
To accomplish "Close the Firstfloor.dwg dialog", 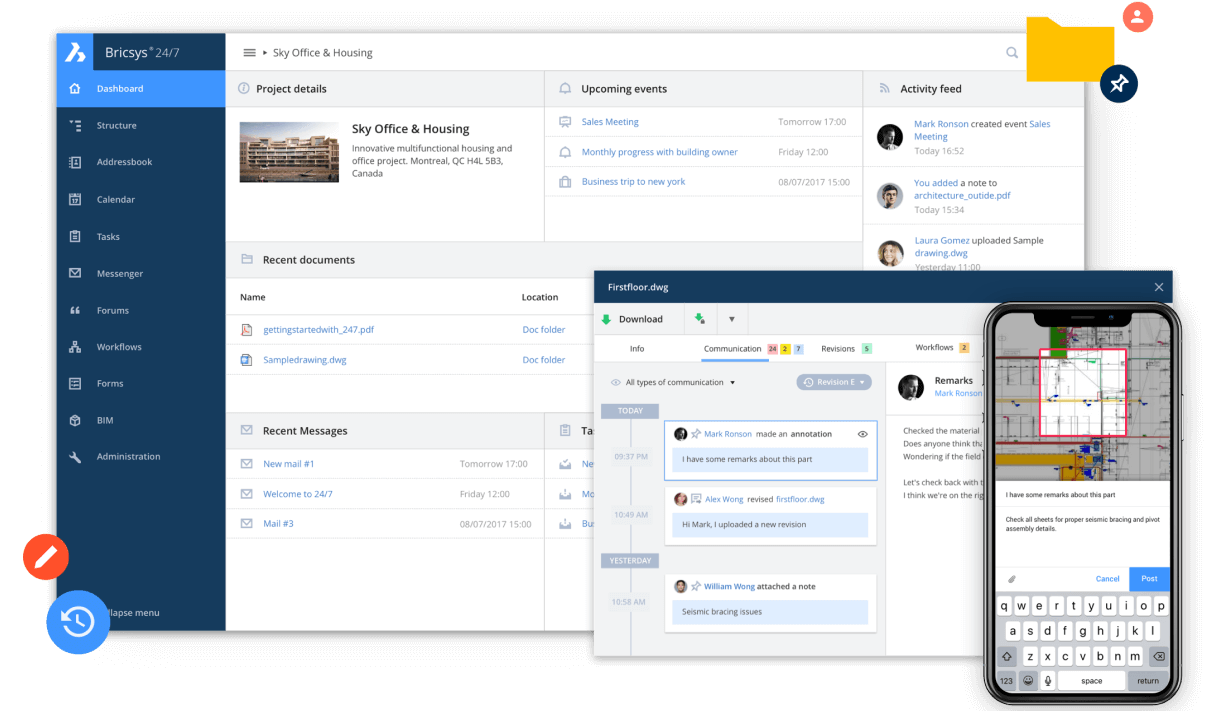I will point(1159,287).
